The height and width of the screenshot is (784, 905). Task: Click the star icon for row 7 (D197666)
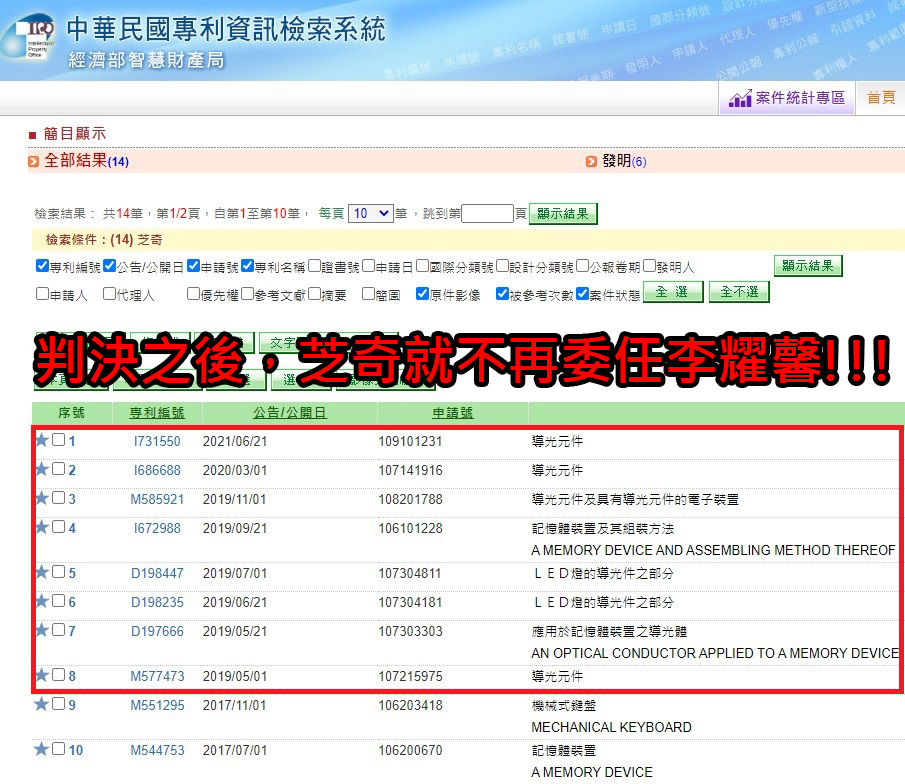(x=42, y=630)
